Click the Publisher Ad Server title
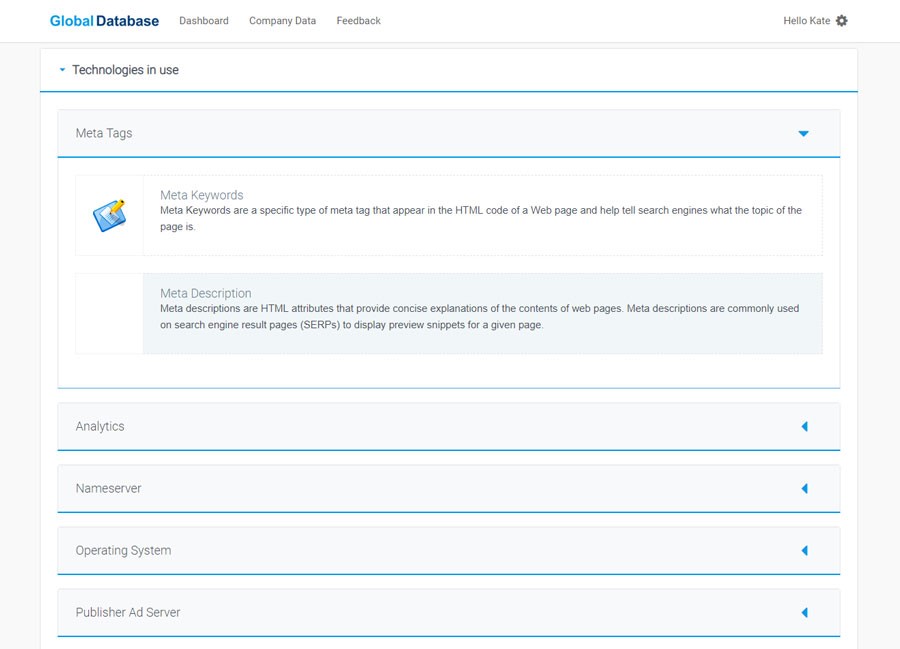The width and height of the screenshot is (900, 649). coord(128,612)
